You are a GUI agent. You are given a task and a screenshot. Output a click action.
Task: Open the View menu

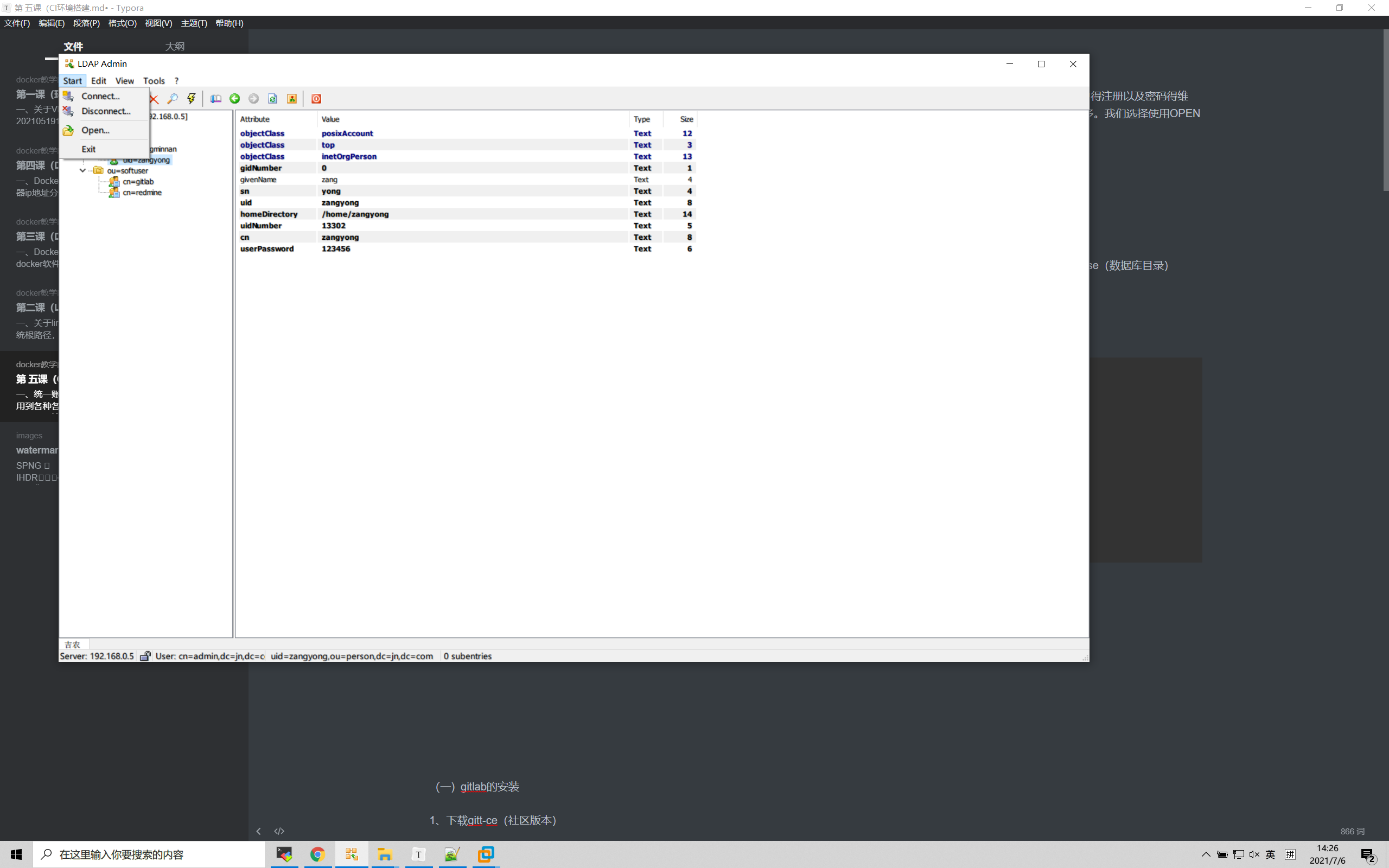(124, 81)
